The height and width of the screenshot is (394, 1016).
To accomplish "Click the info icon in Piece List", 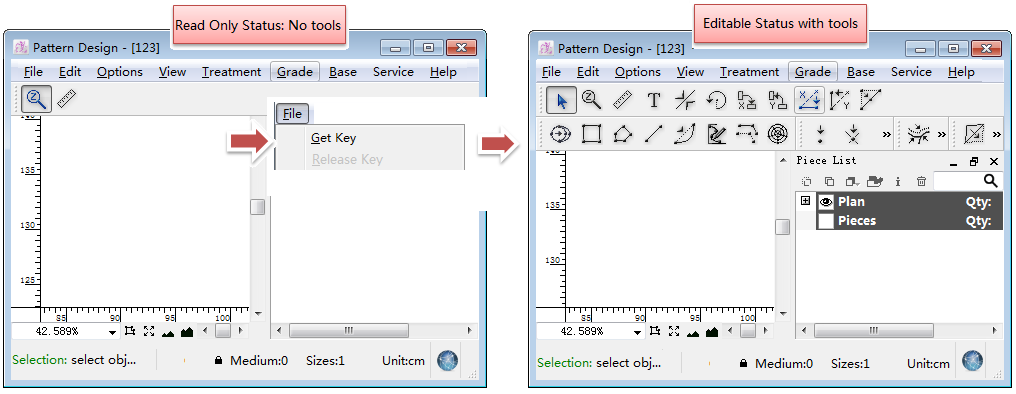I will coord(897,181).
